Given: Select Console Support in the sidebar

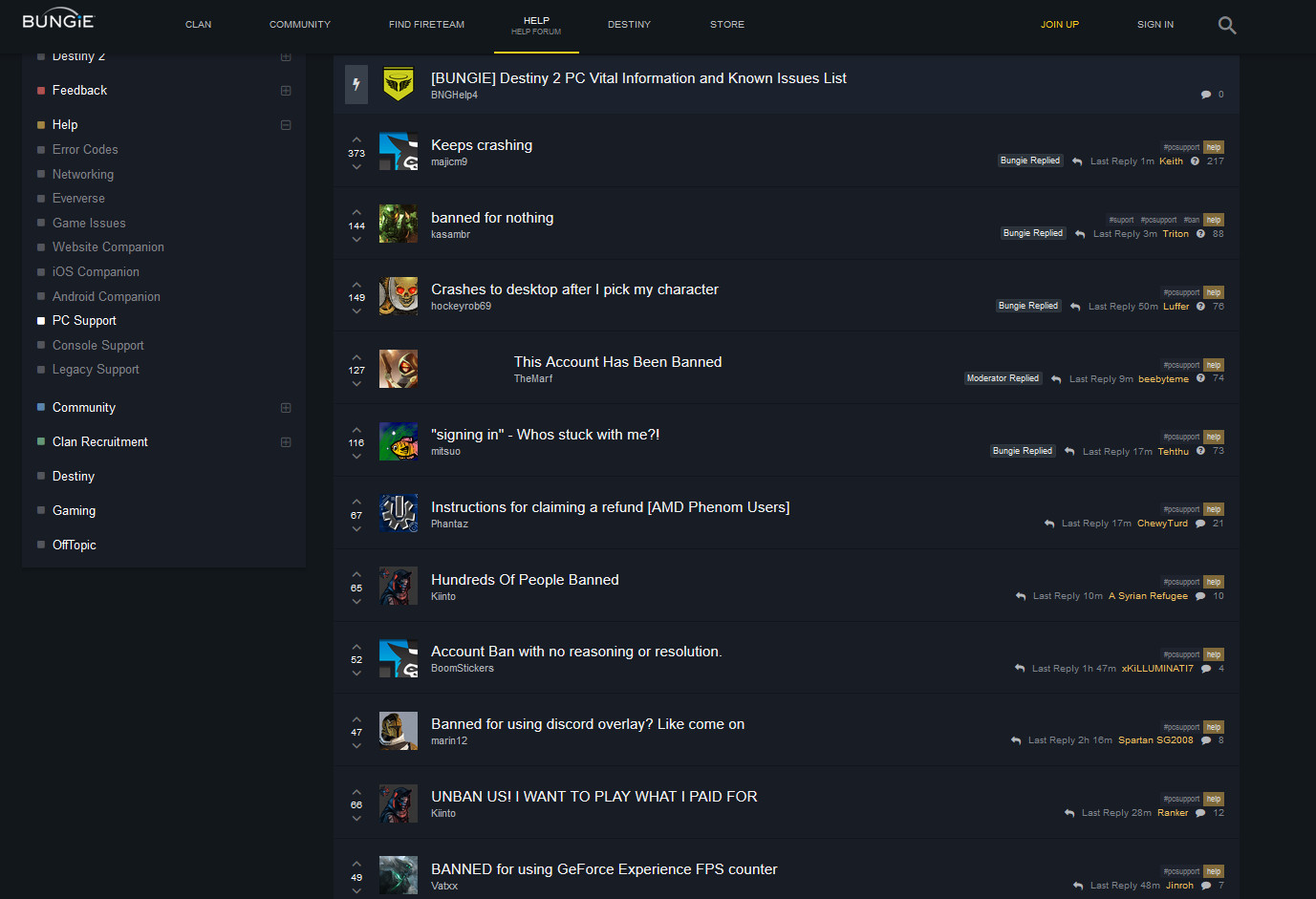Looking at the screenshot, I should click(x=98, y=346).
